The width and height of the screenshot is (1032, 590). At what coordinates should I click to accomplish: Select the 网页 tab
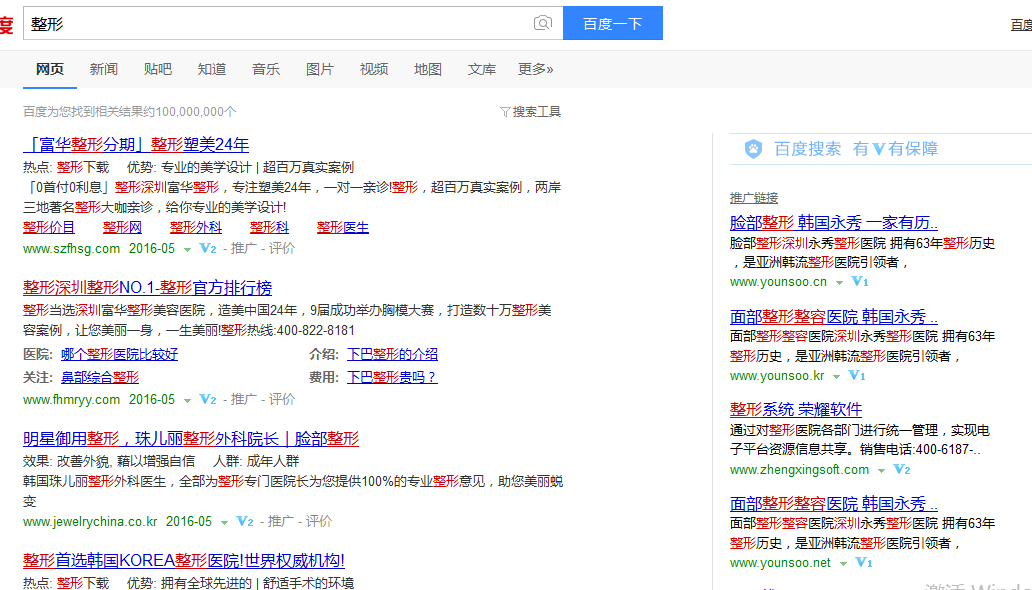50,69
